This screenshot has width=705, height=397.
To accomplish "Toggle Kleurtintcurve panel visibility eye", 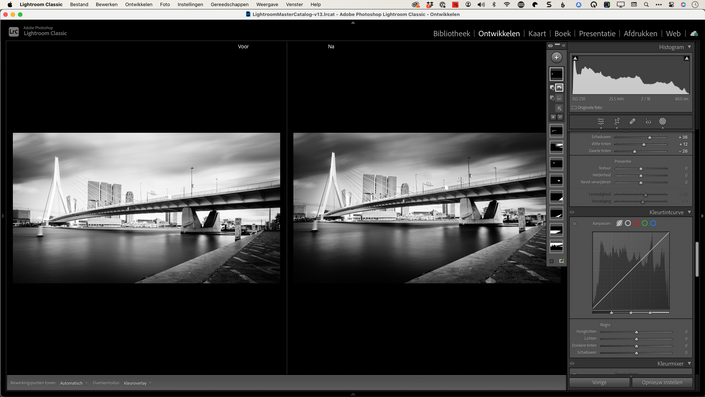I will pos(572,212).
